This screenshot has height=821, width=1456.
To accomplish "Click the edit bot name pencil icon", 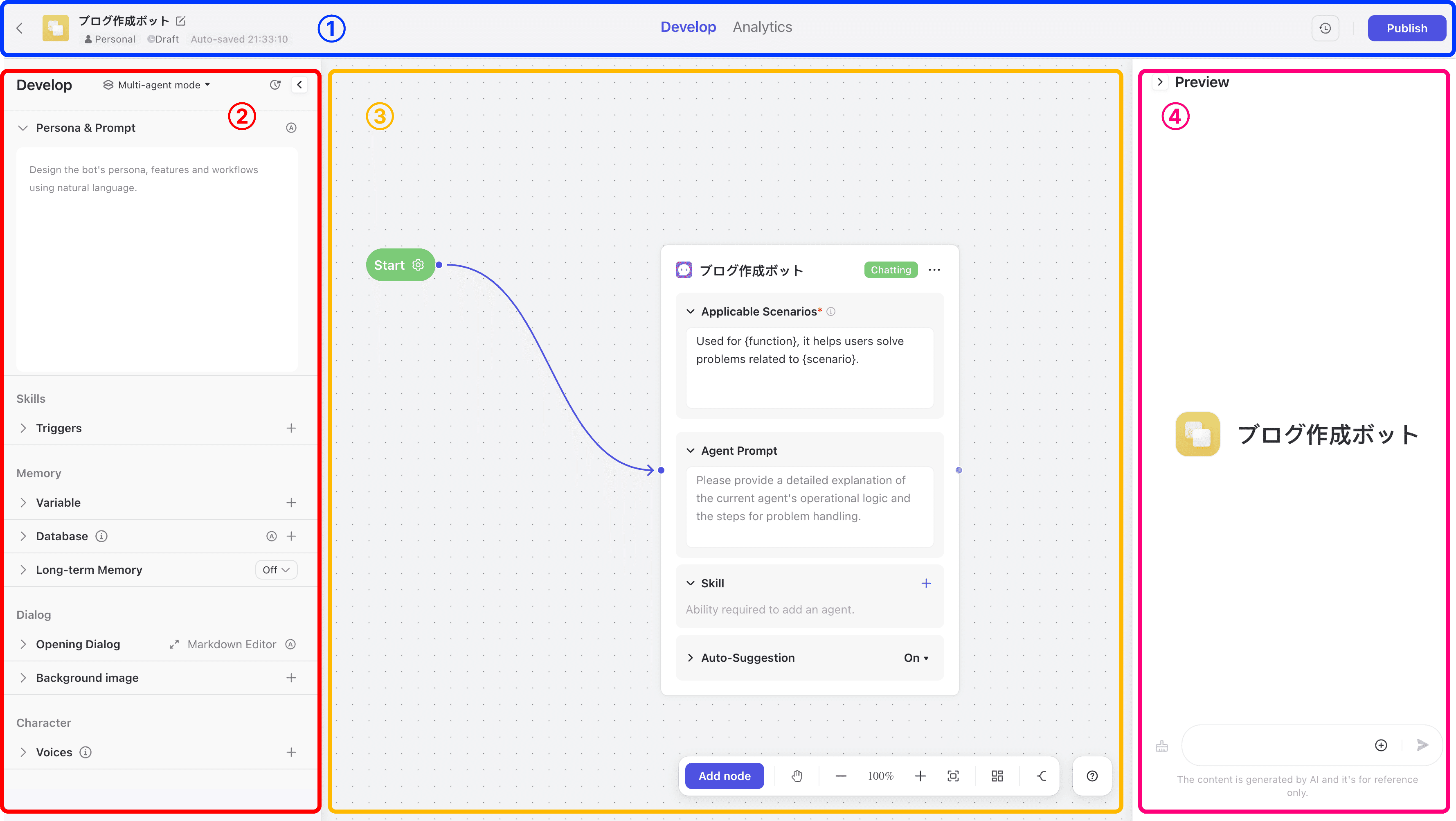I will [x=181, y=21].
